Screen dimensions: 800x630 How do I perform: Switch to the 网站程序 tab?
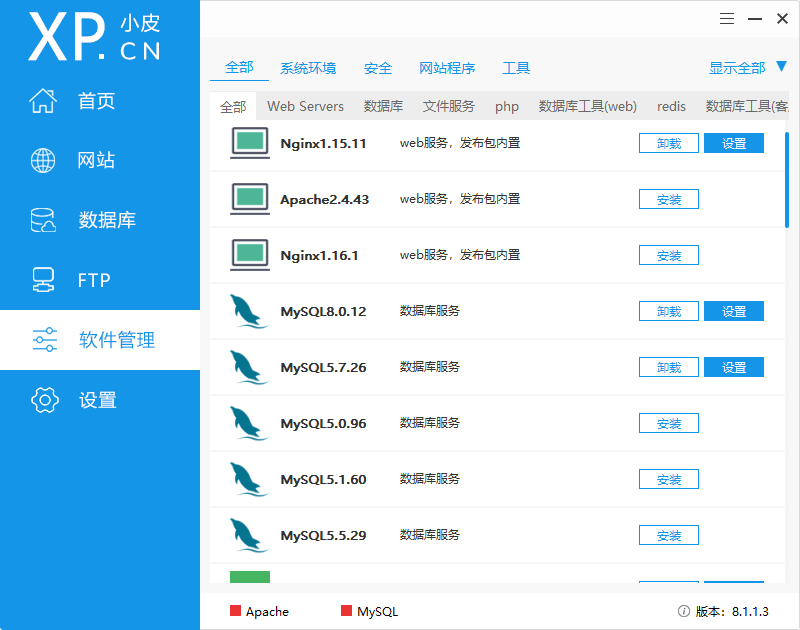447,68
